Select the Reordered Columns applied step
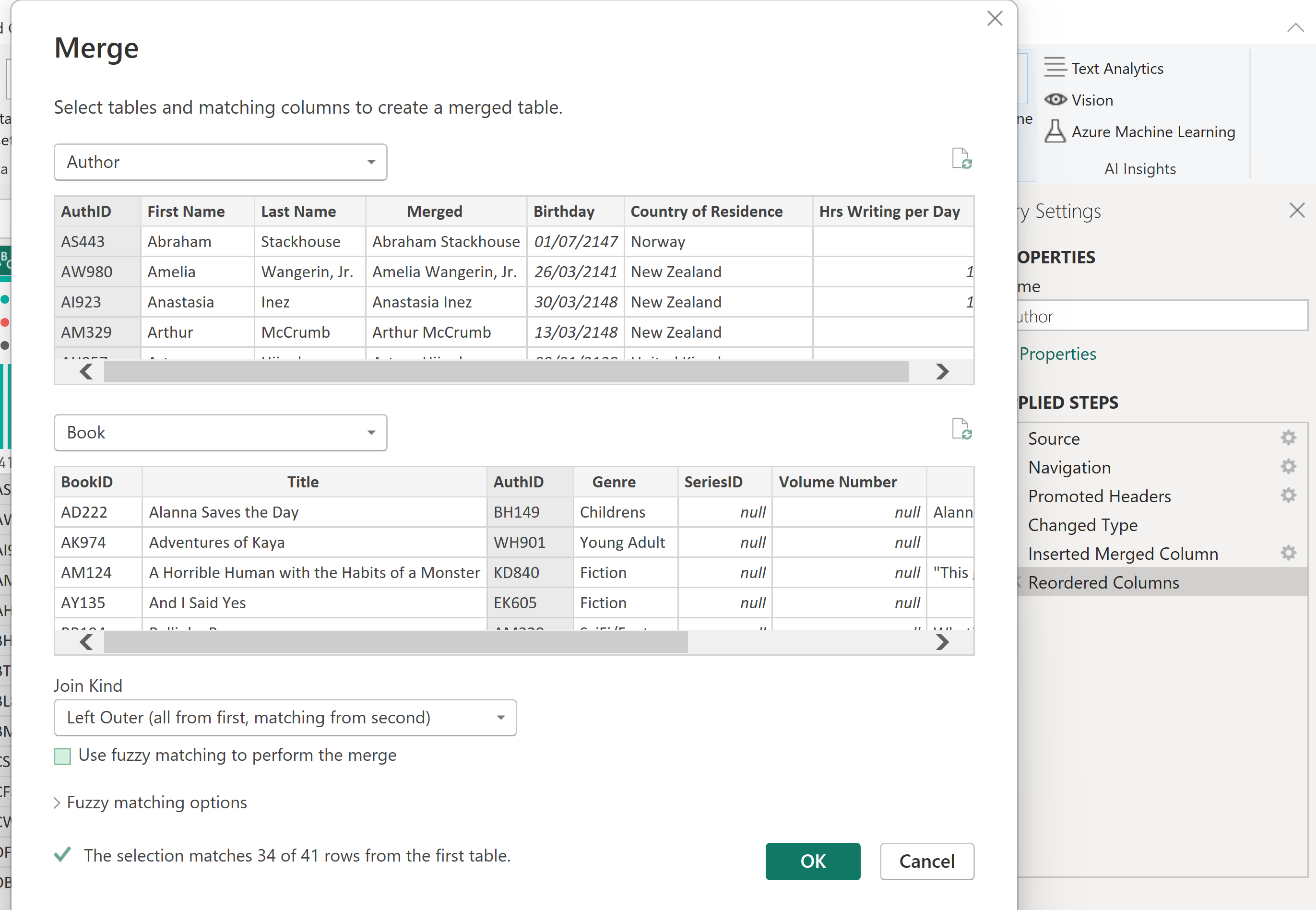 (1103, 582)
